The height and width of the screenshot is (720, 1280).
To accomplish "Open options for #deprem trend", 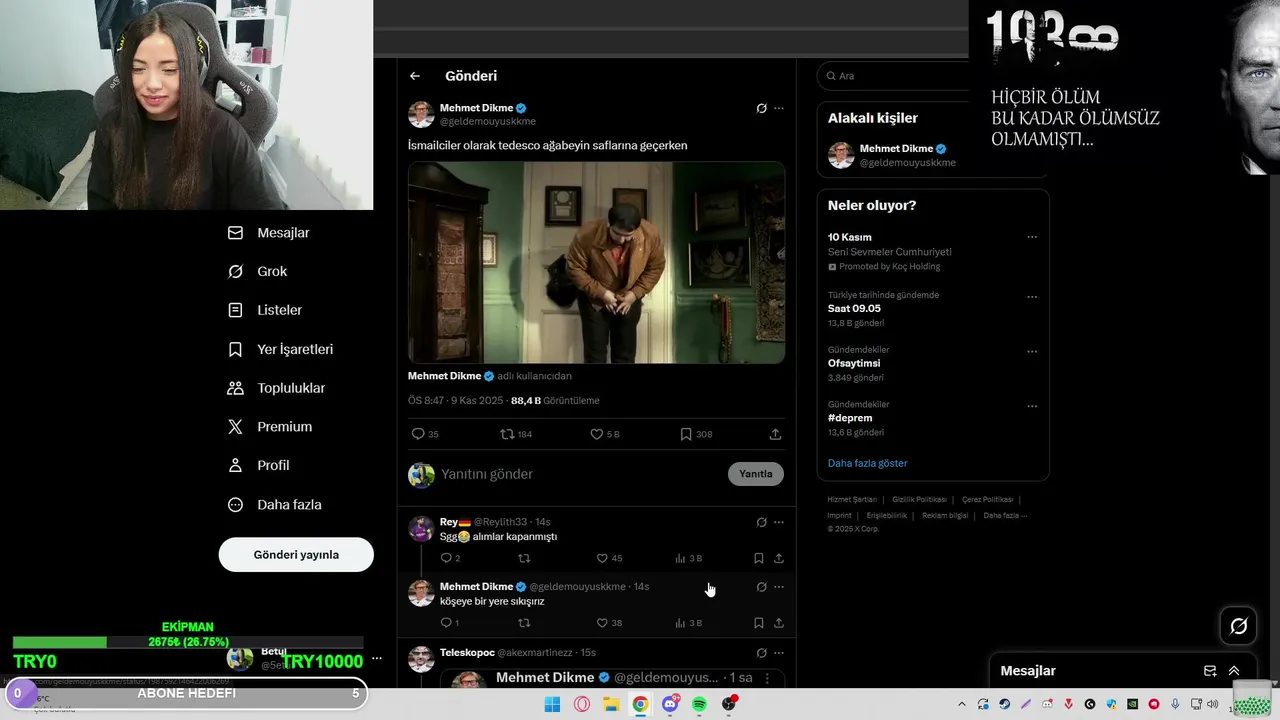I will tap(1032, 406).
